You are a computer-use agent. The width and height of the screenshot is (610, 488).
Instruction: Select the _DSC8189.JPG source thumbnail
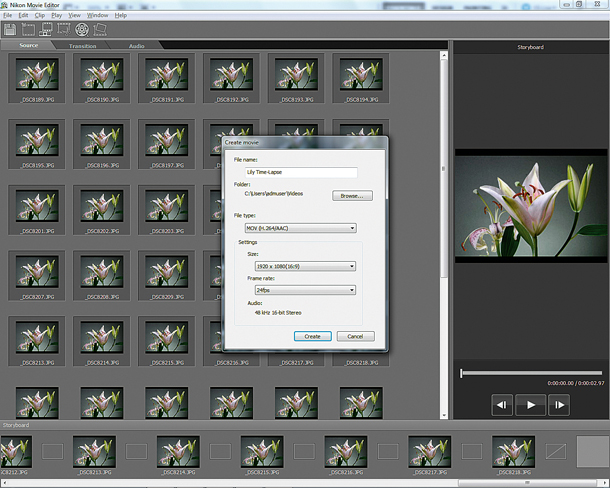pos(37,78)
